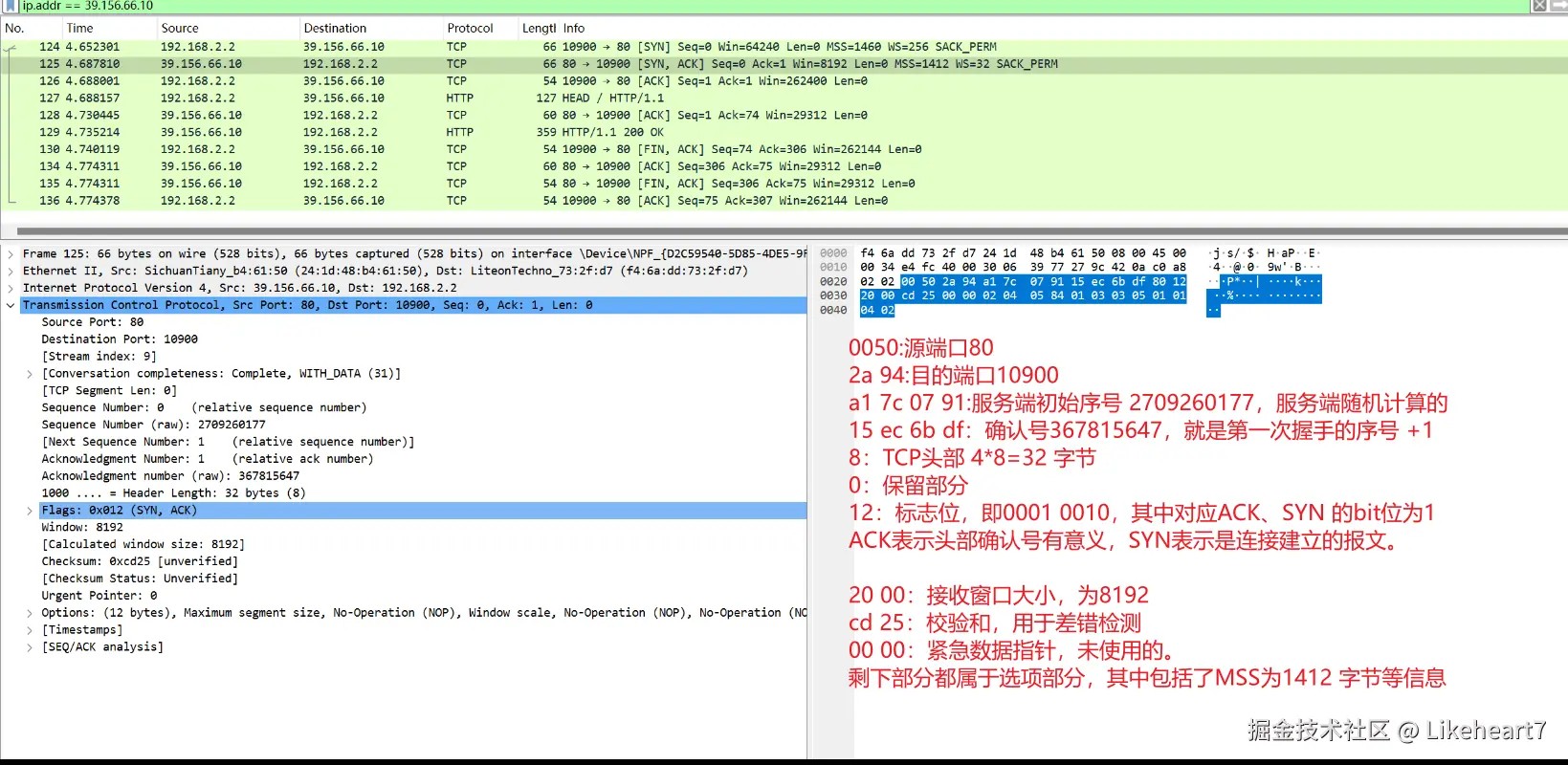Image resolution: width=1568 pixels, height=765 pixels.
Task: Click hex row offset 0000 bytes
Action: (1023, 253)
